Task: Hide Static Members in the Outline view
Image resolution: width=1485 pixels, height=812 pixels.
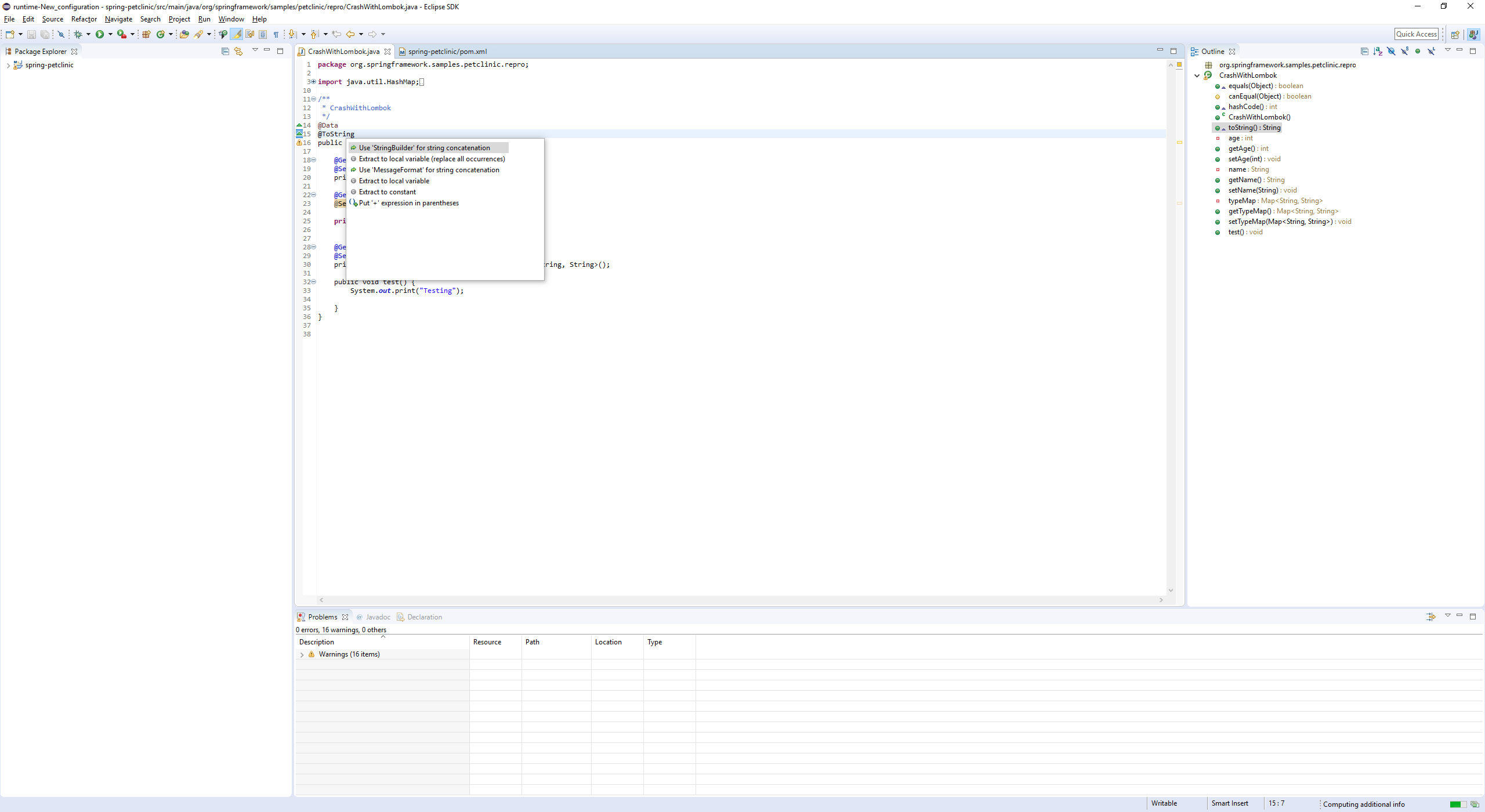Action: click(1404, 51)
